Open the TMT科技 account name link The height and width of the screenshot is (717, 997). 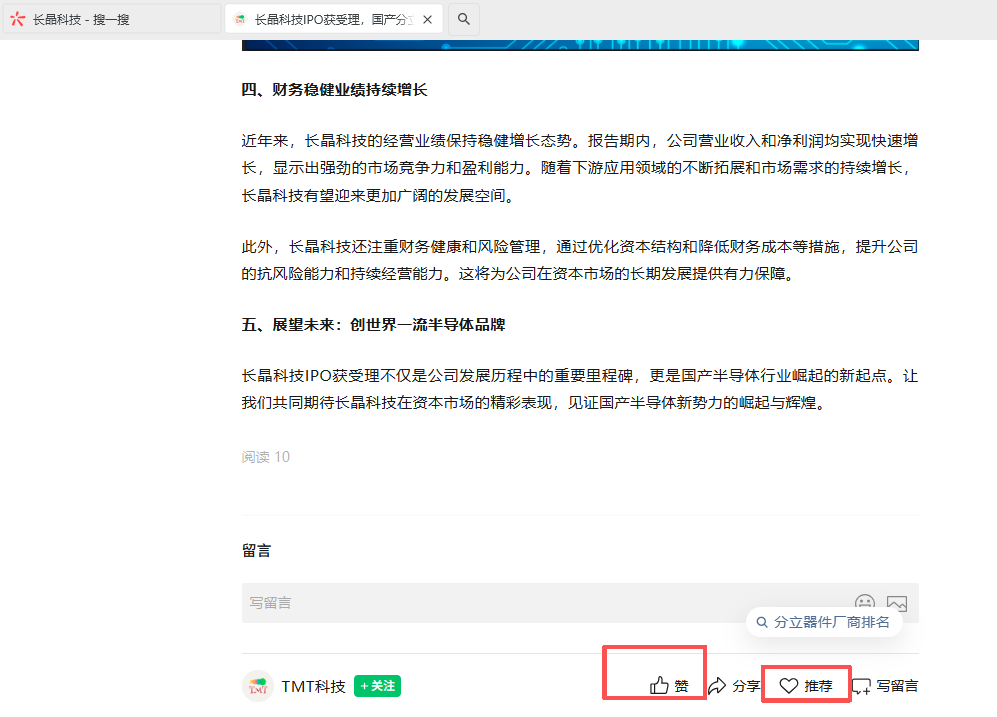(313, 686)
